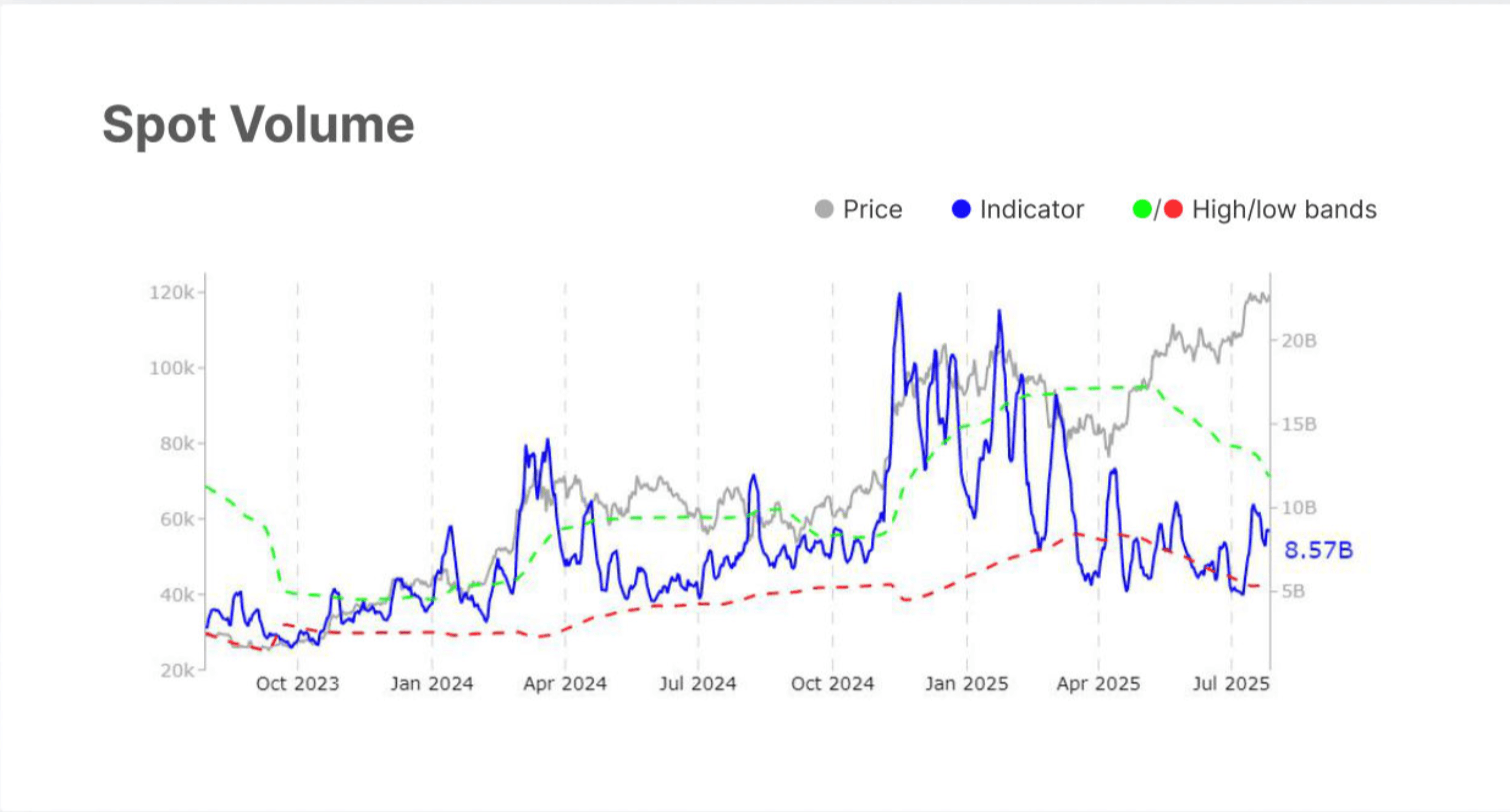Select the Oct 2024 x-axis label
This screenshot has height=812, width=1510.
[x=832, y=684]
